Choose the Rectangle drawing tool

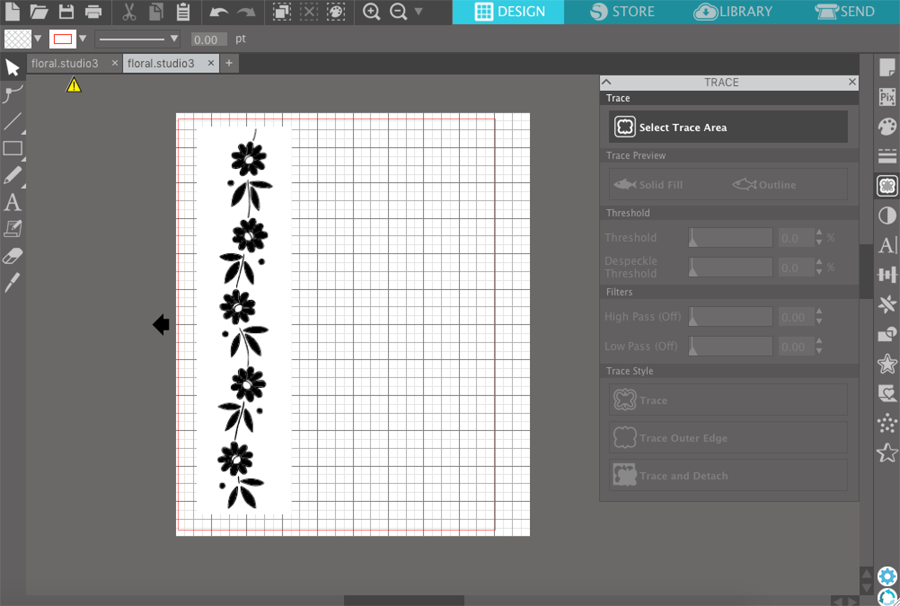click(13, 149)
